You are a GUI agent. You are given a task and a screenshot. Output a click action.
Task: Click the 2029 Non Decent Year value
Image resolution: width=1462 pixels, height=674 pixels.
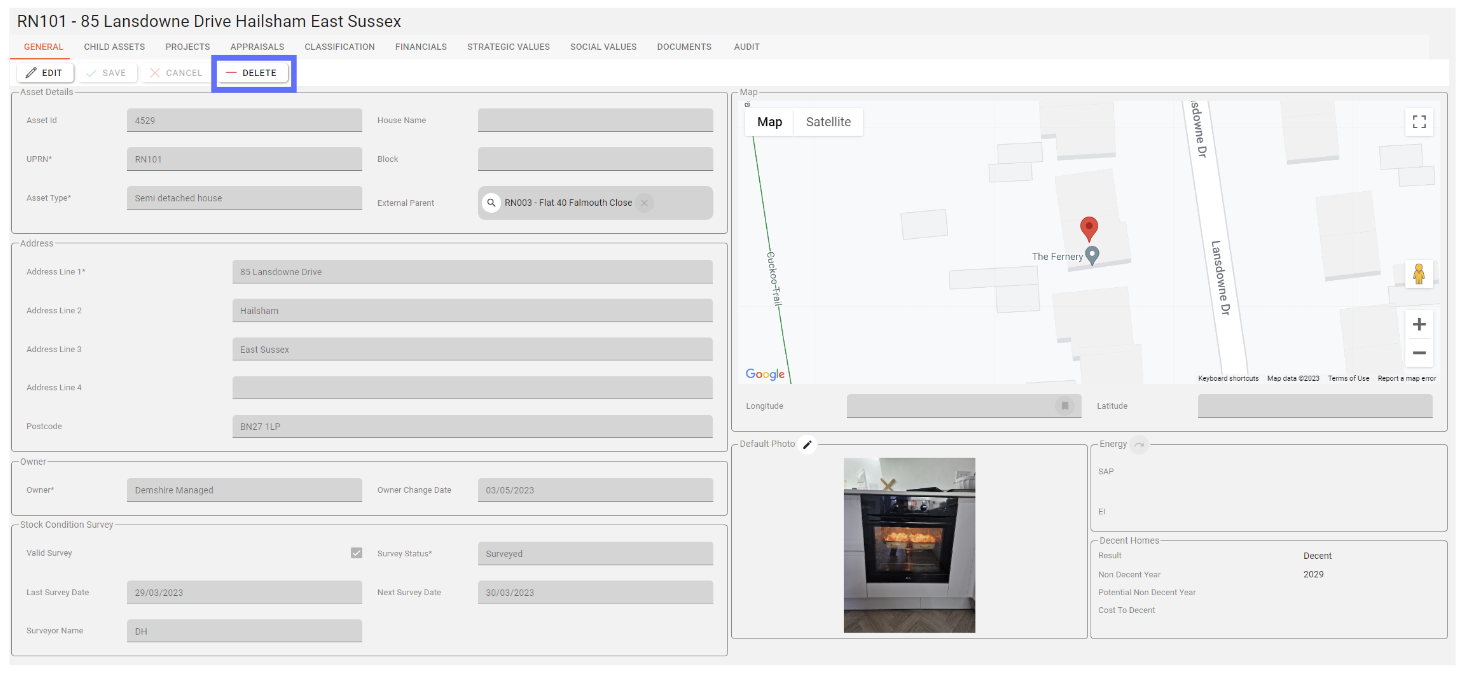pyautogui.click(x=1313, y=574)
